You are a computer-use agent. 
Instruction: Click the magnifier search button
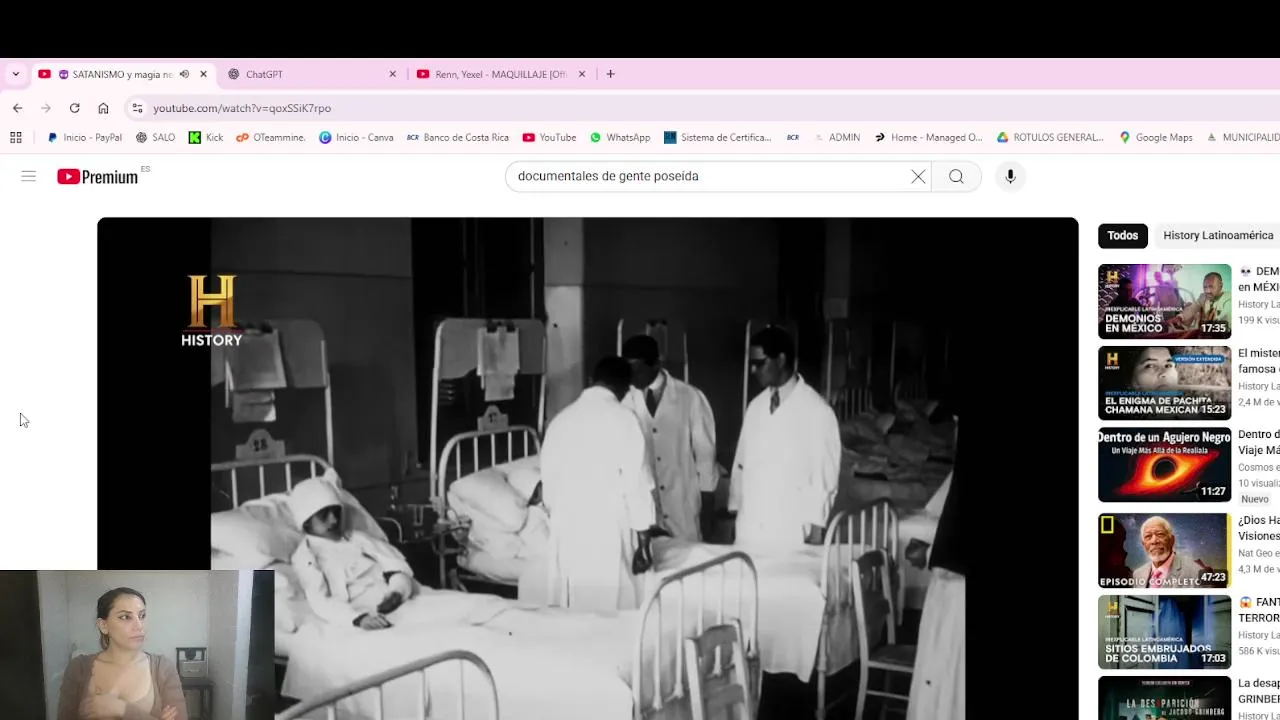(956, 176)
